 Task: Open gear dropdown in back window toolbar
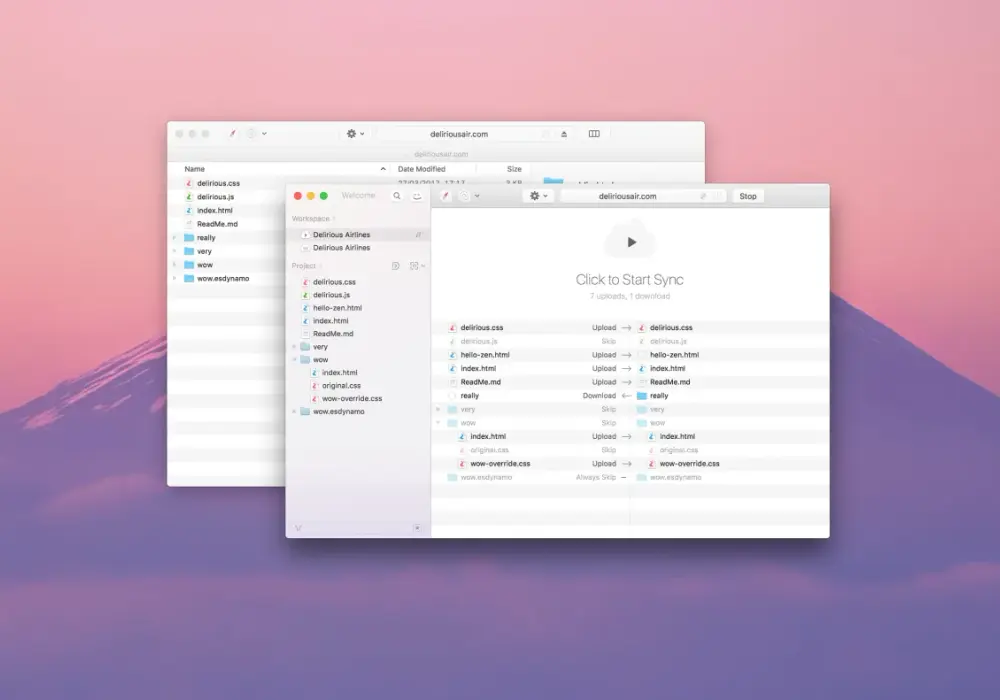(x=355, y=134)
